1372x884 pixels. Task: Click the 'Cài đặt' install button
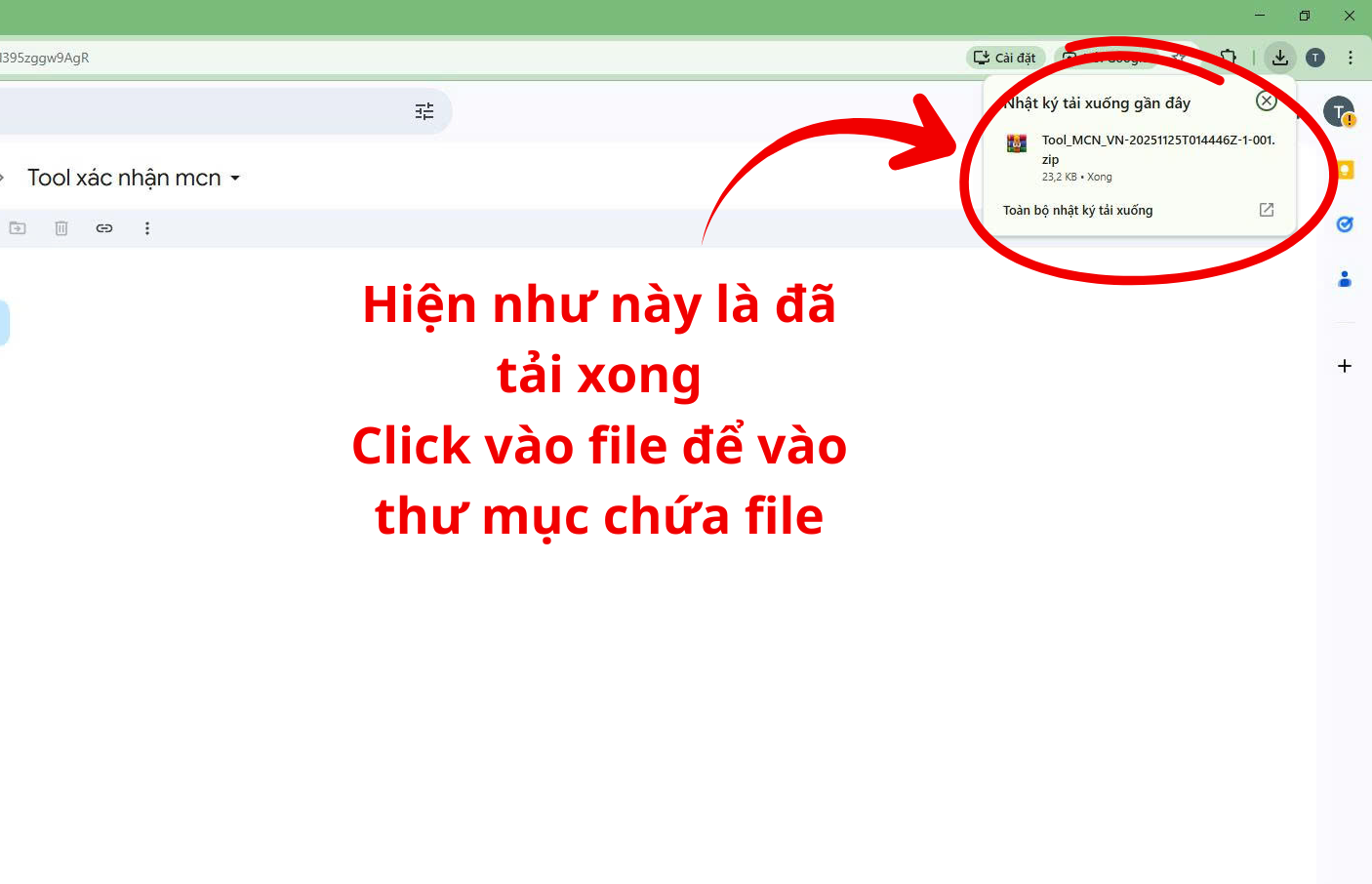tap(1006, 58)
